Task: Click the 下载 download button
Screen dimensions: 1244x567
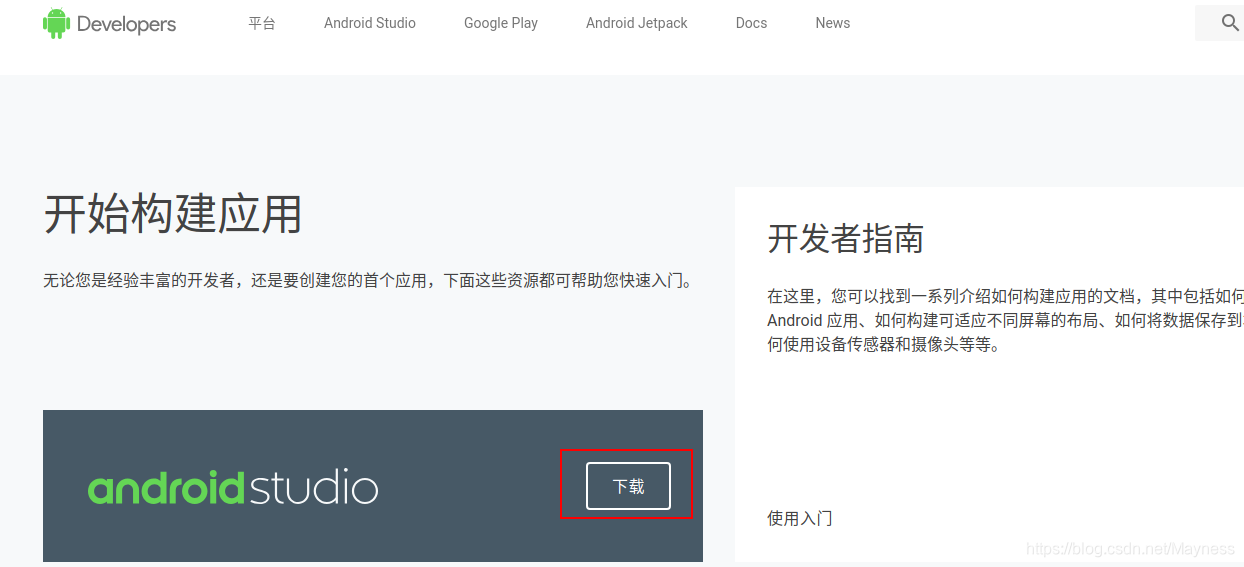Action: point(628,486)
